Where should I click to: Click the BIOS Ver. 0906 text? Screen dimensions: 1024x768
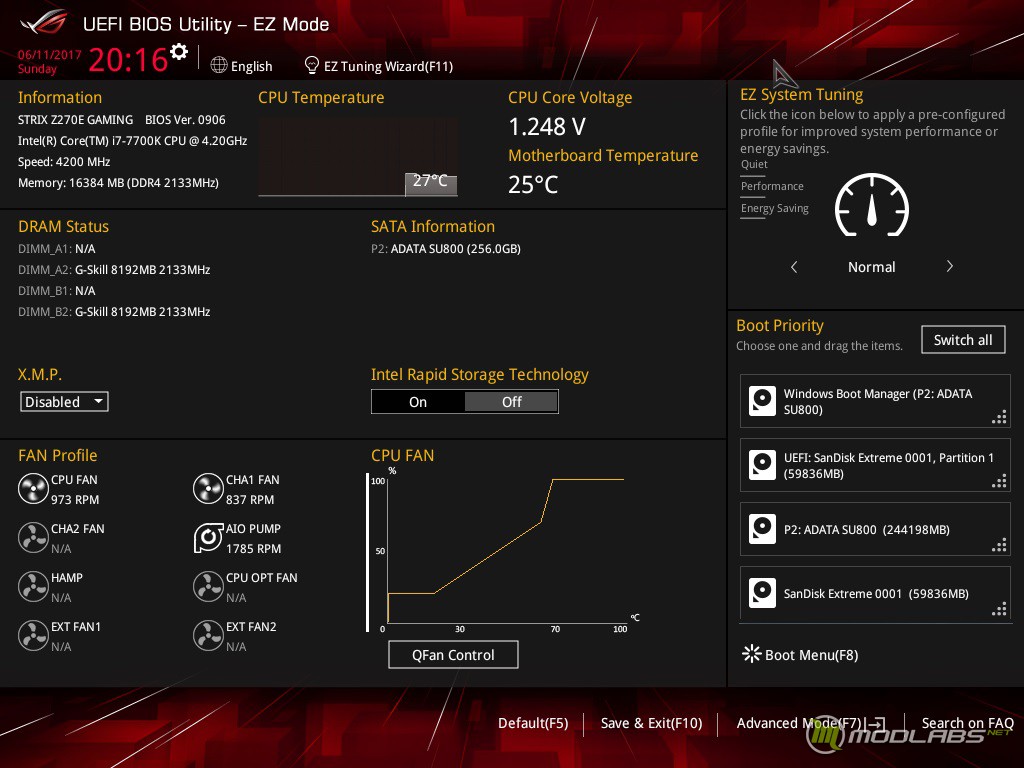point(185,120)
